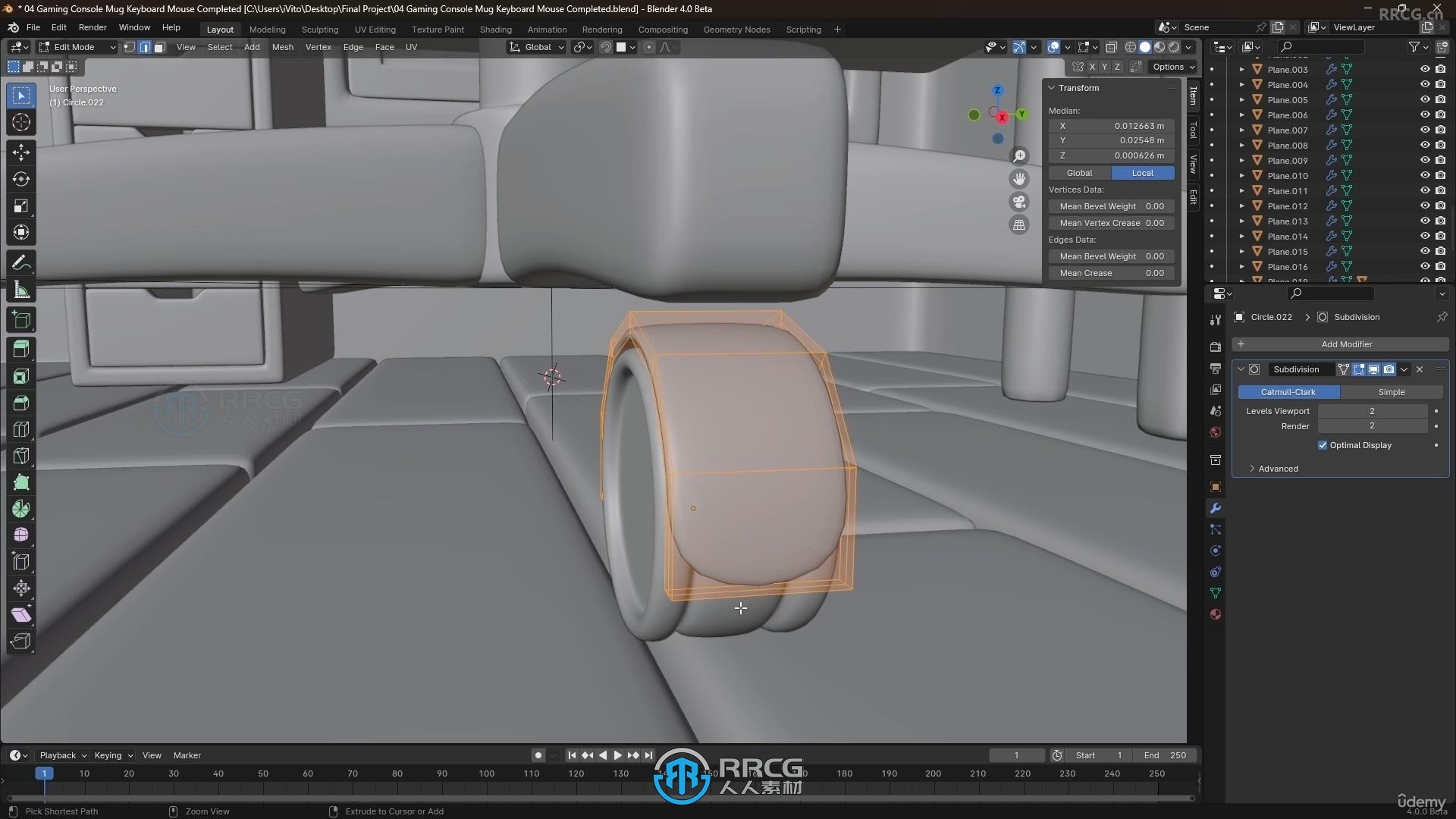Click the Rotate tool icon
The height and width of the screenshot is (819, 1456).
point(22,177)
